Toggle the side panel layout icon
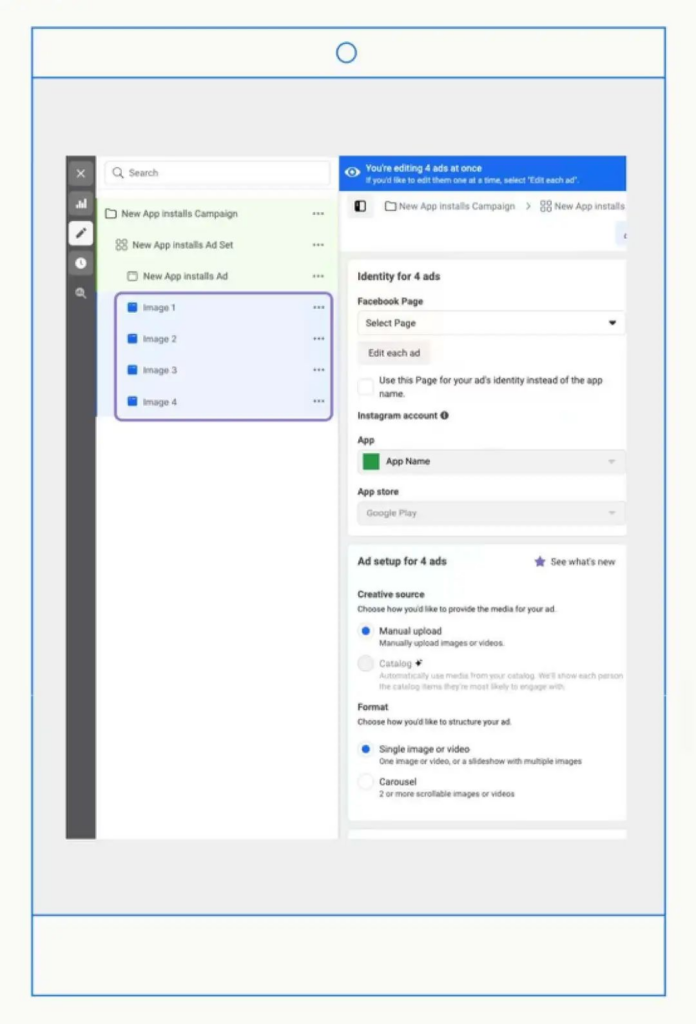The width and height of the screenshot is (696, 1024). [360, 206]
